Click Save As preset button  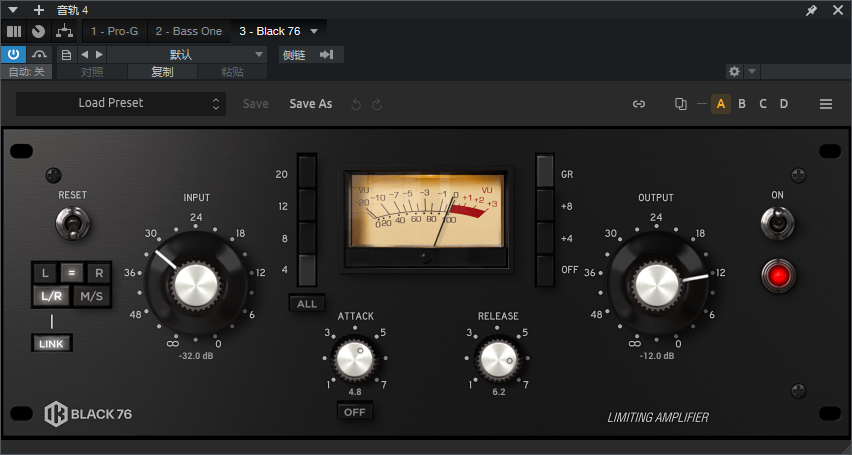(311, 104)
